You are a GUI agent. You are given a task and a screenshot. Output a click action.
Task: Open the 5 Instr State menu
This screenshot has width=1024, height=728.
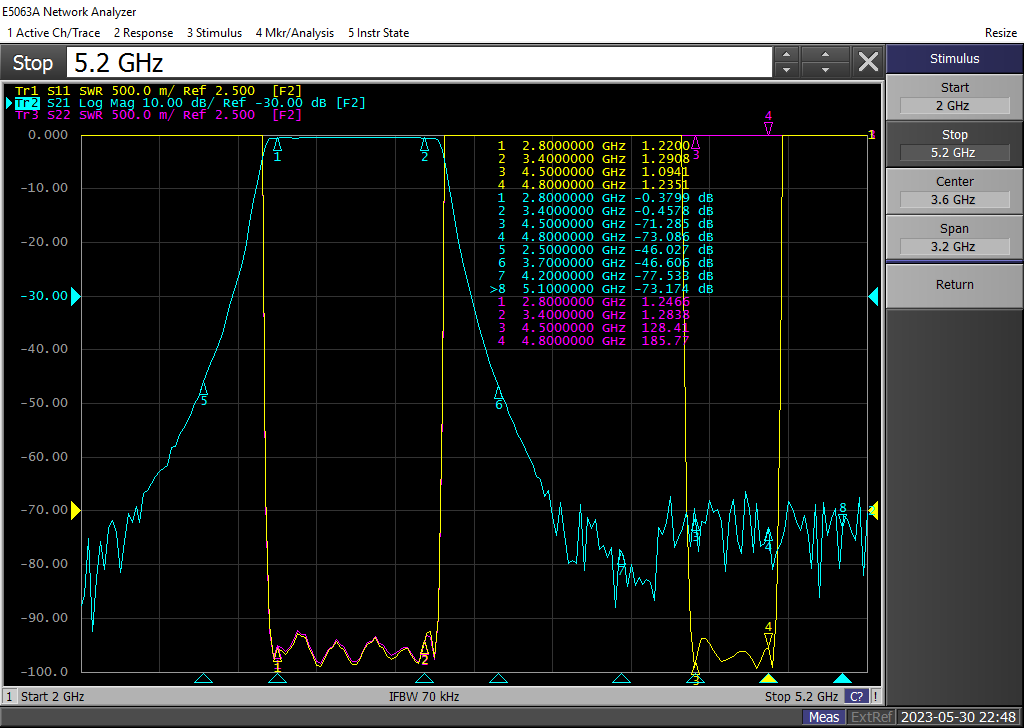(378, 33)
